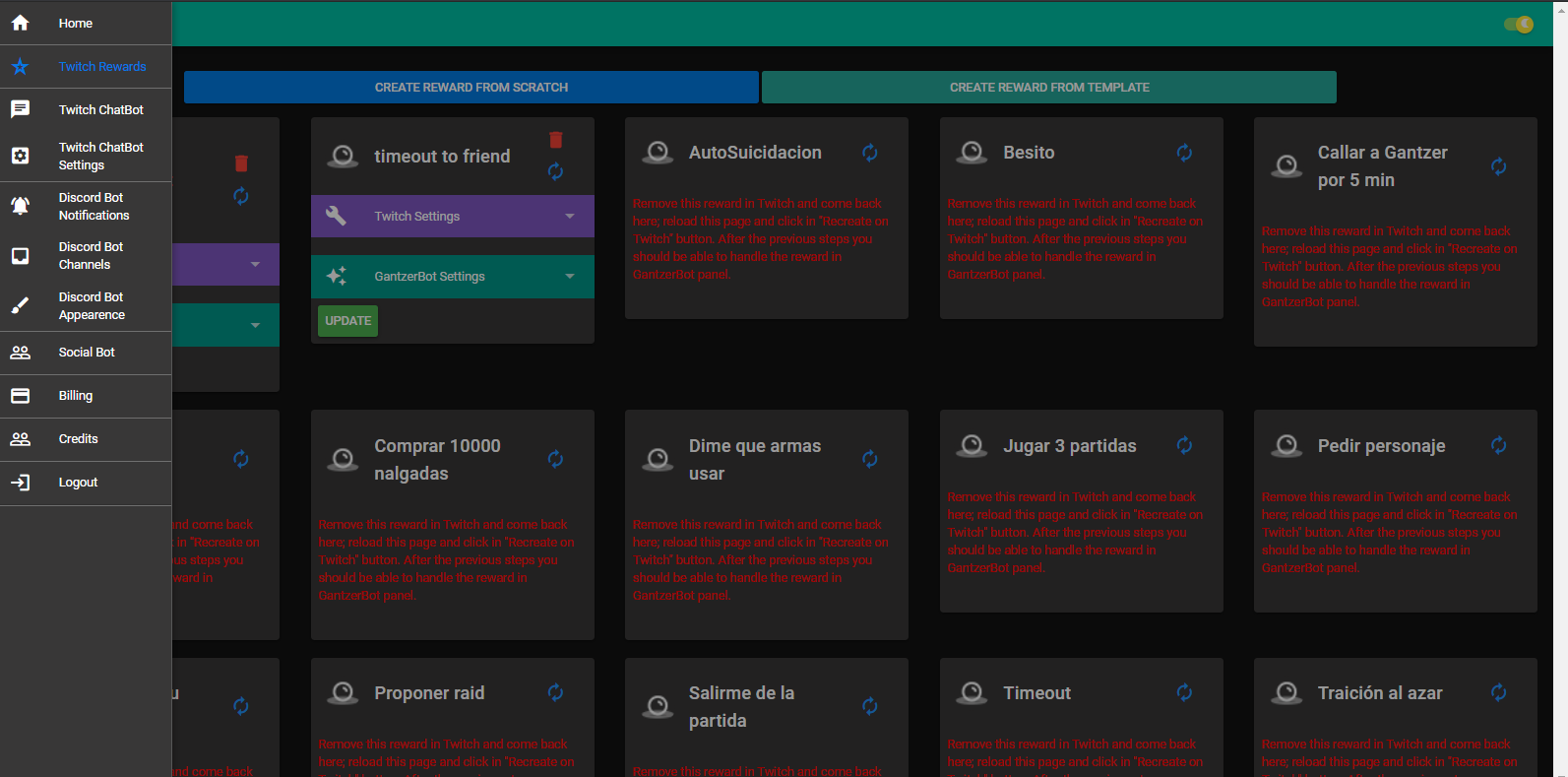
Task: Recreate the Comprar 10000 nalgadas reward
Action: (x=555, y=459)
